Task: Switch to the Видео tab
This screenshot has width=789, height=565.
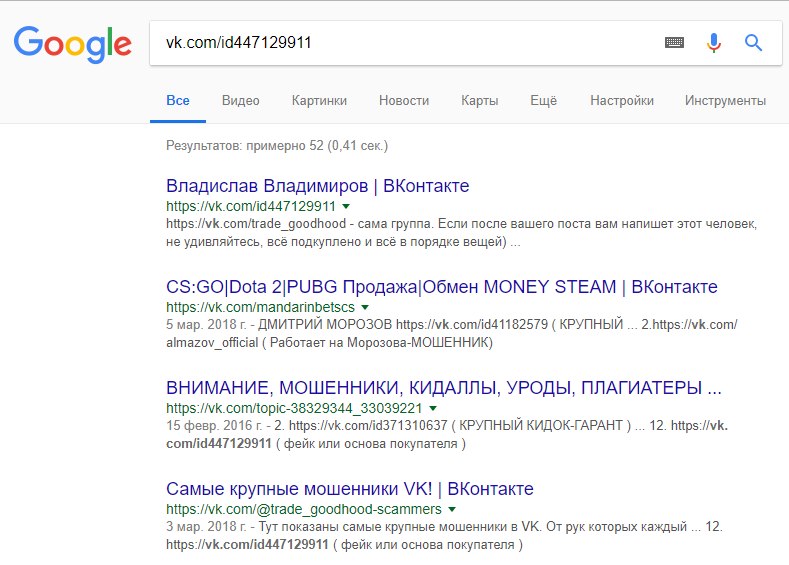Action: point(241,101)
